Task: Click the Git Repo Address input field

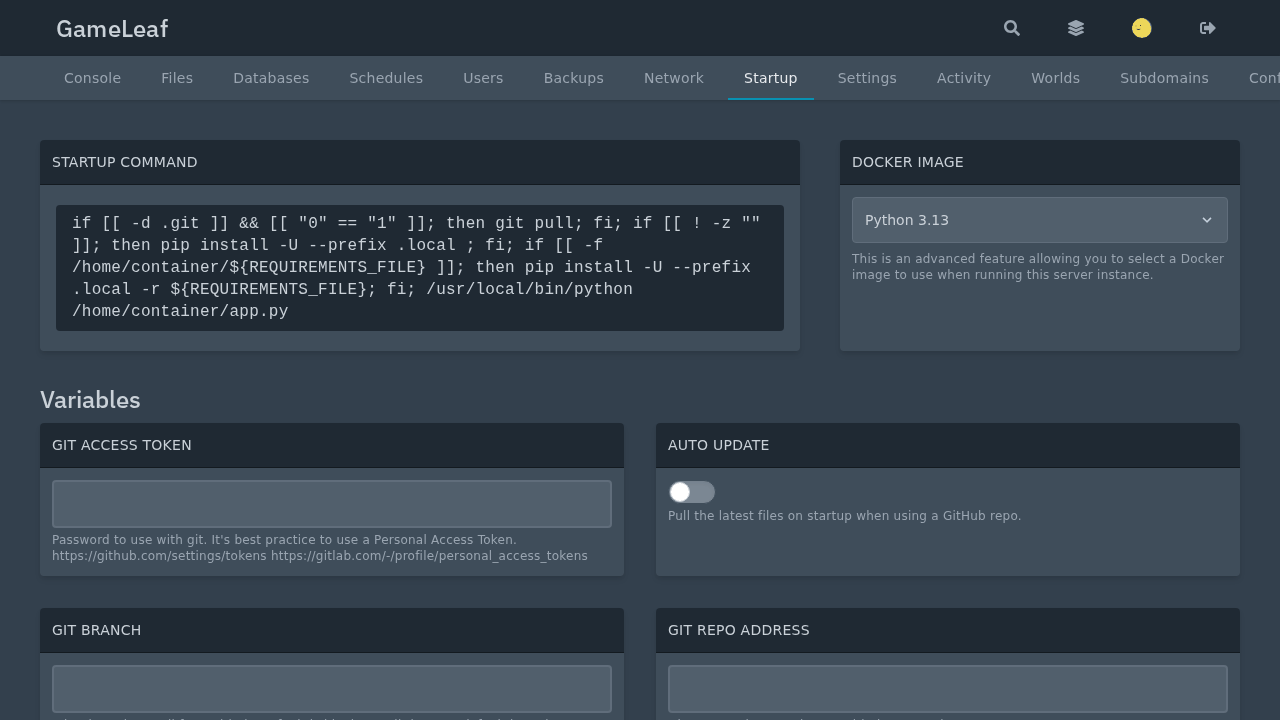Action: pos(948,689)
